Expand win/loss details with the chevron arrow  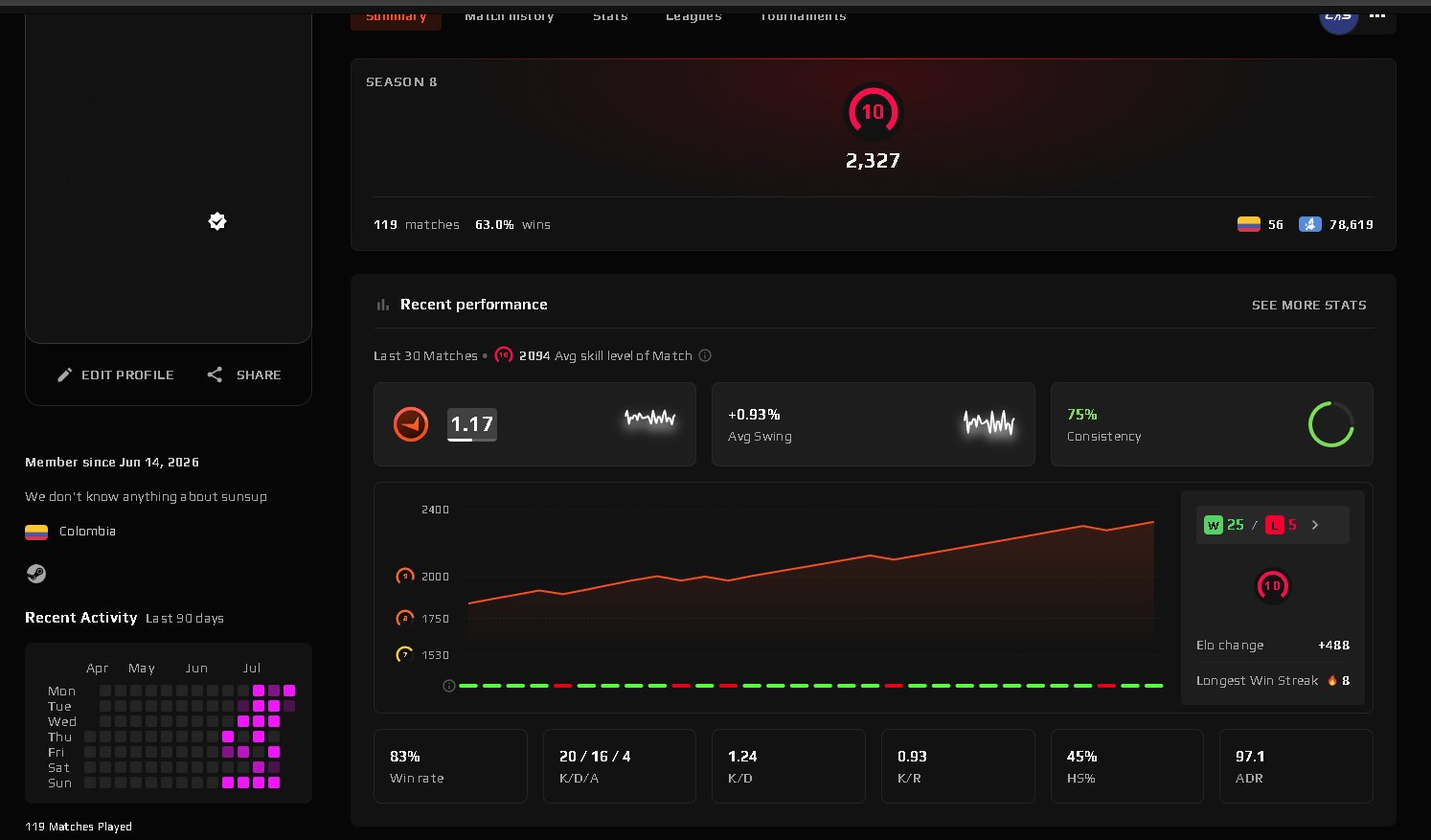(x=1315, y=525)
